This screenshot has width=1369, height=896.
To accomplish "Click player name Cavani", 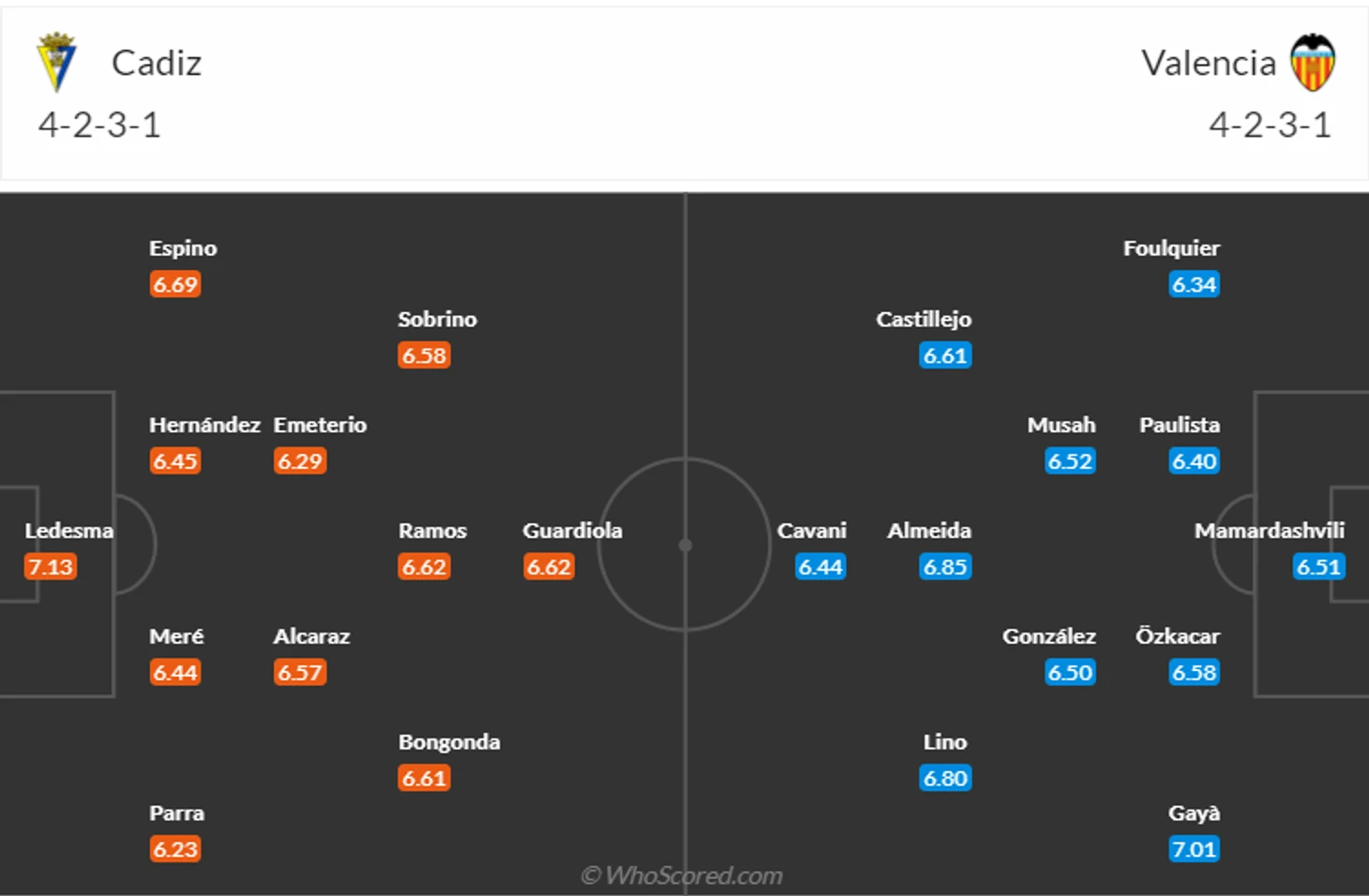I will click(812, 530).
